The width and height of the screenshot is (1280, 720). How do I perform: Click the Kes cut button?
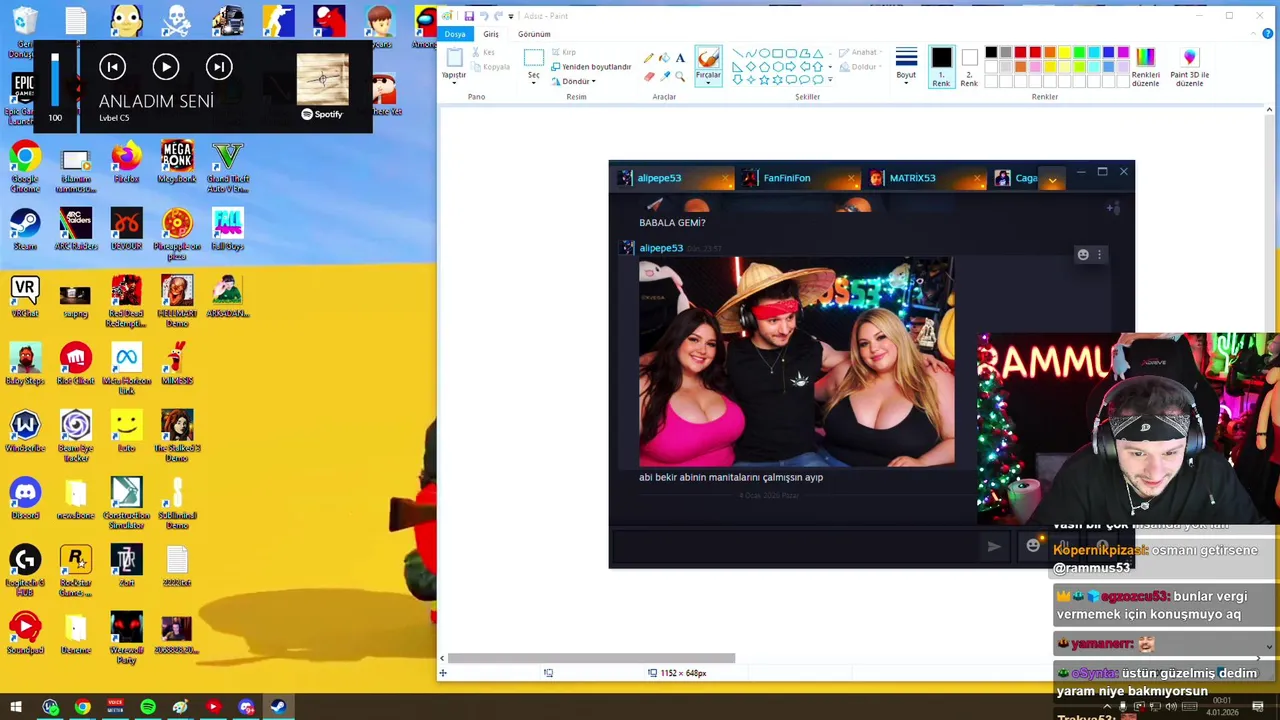(x=483, y=52)
